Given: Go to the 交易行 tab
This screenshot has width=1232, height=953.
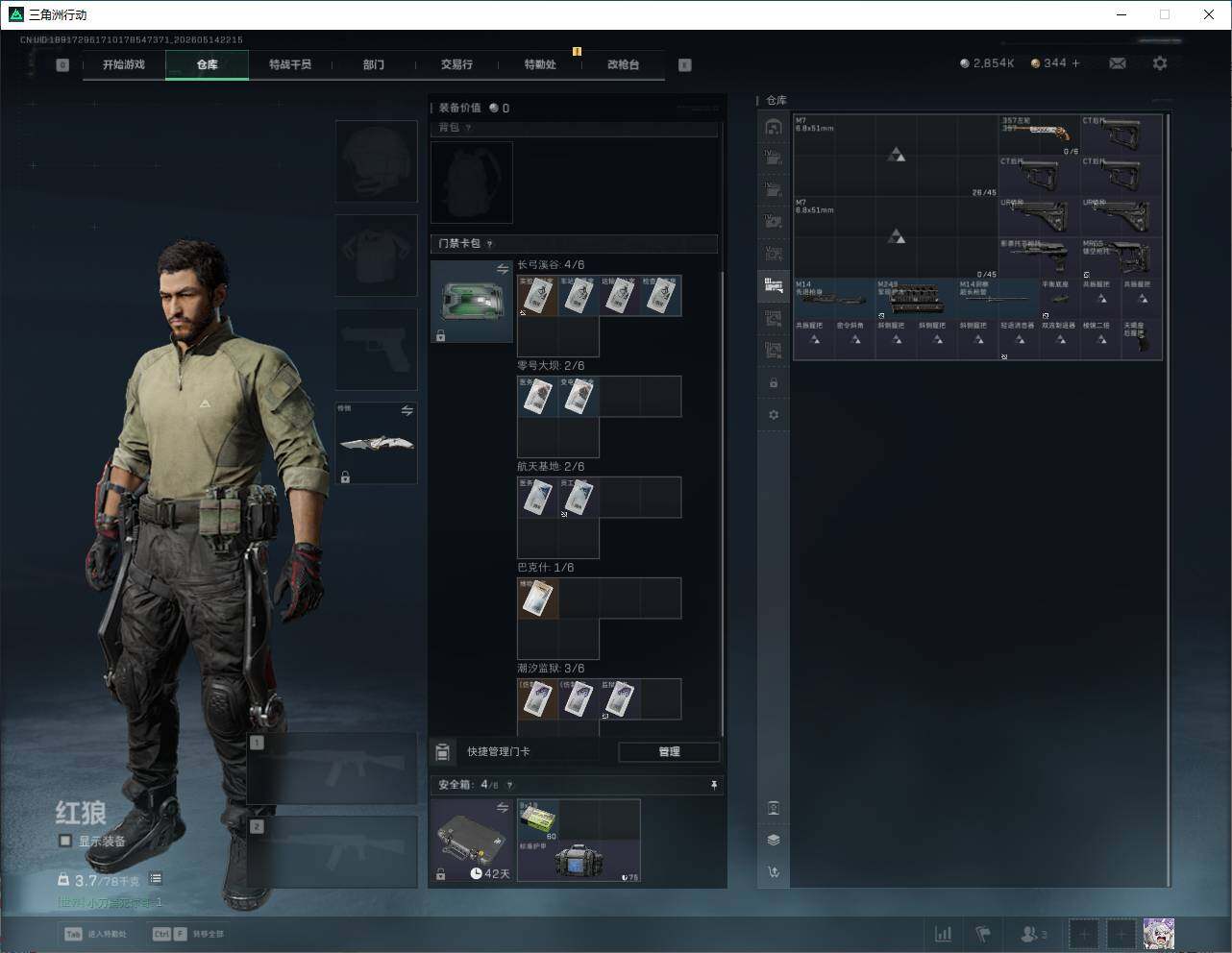Looking at the screenshot, I should coord(456,64).
